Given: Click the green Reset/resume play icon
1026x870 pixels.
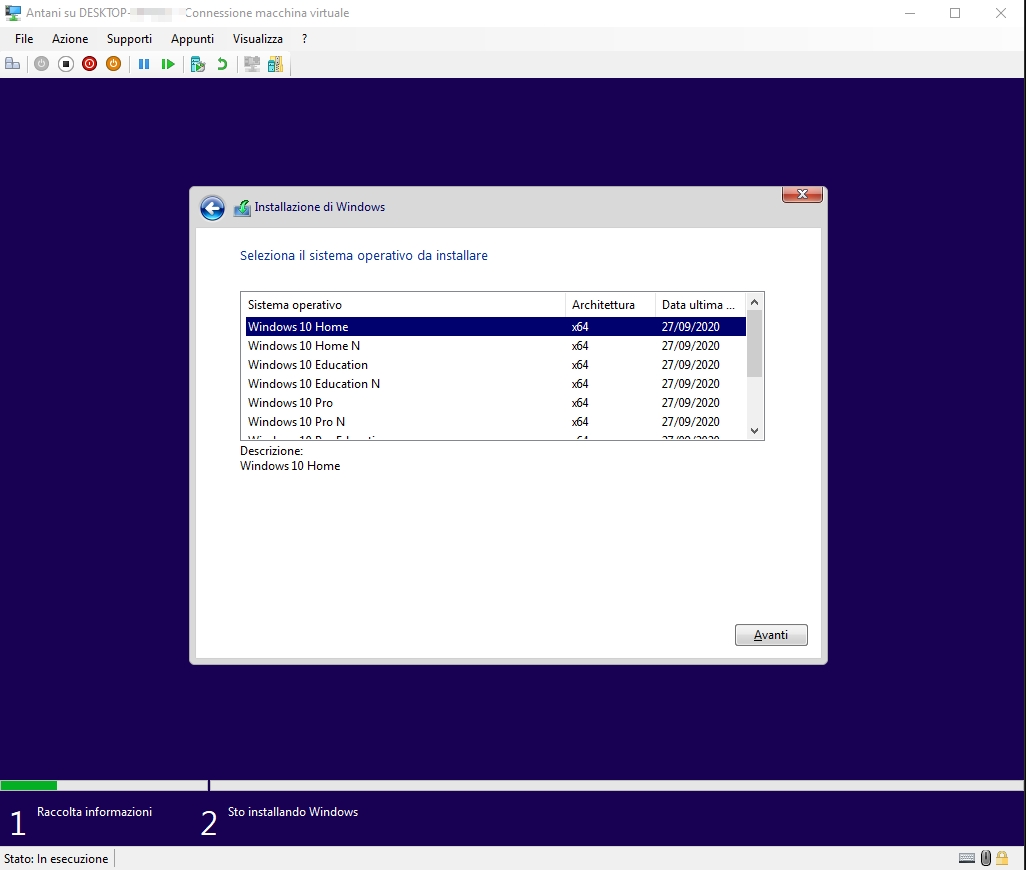Looking at the screenshot, I should (x=168, y=64).
